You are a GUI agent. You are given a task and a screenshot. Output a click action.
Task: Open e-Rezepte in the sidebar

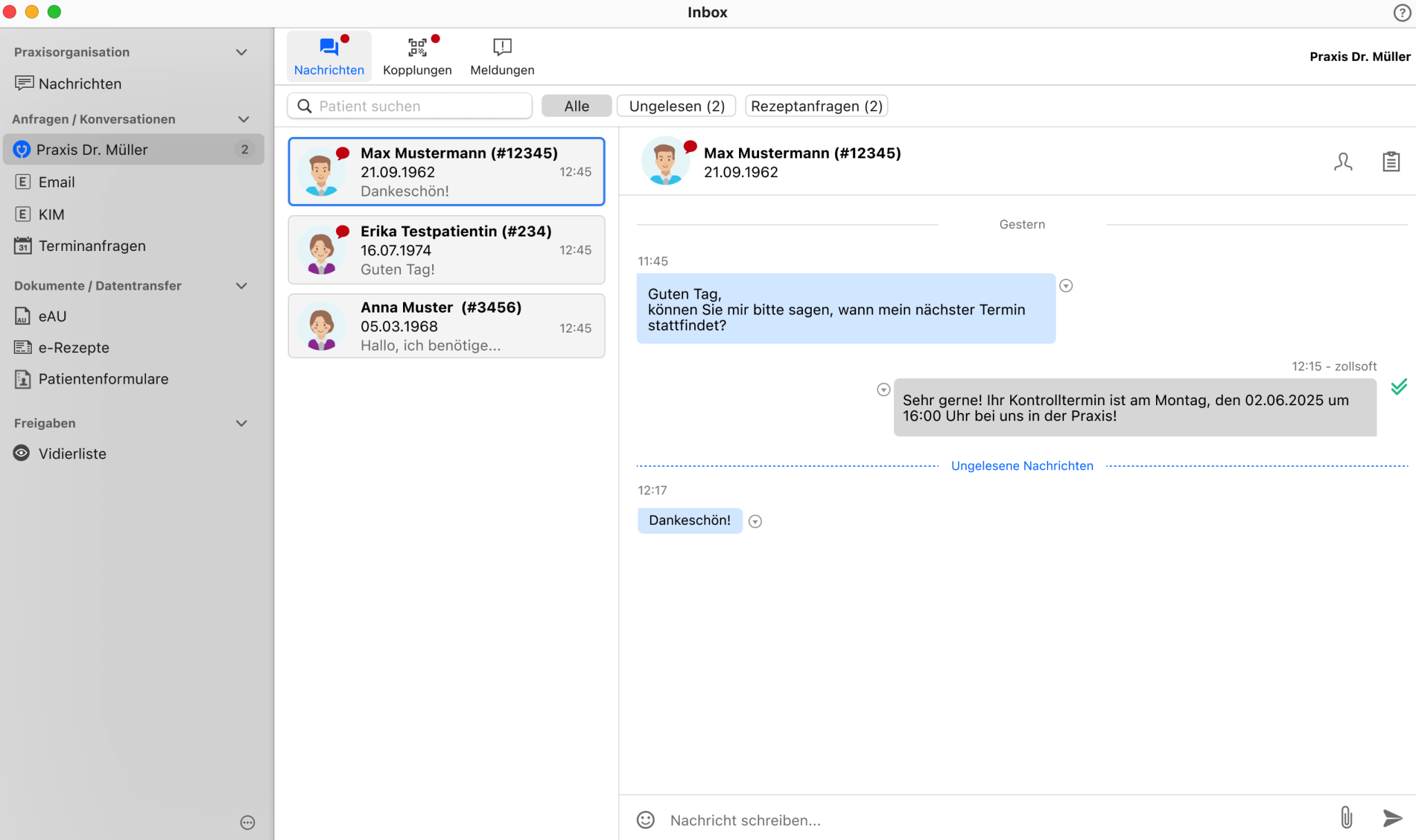point(133,347)
